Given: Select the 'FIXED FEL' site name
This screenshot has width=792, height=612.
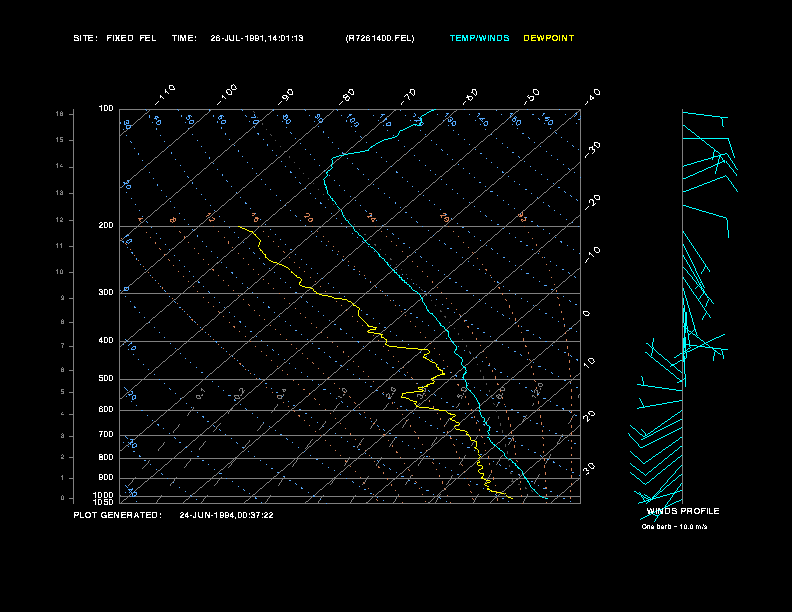Looking at the screenshot, I should (x=131, y=38).
